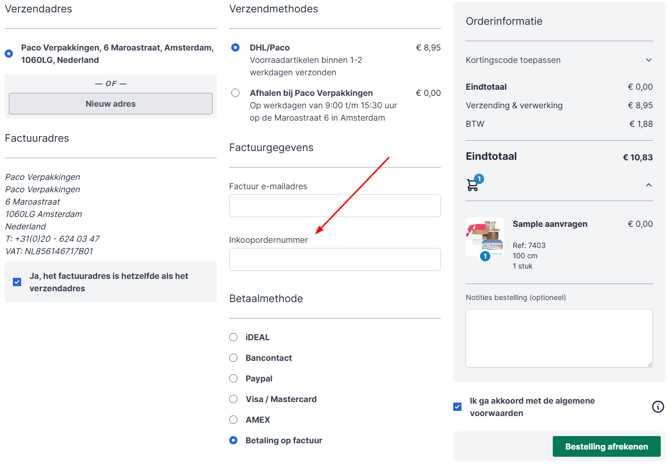
Task: Uncheck billing address same as shipping
Action: pos(17,282)
